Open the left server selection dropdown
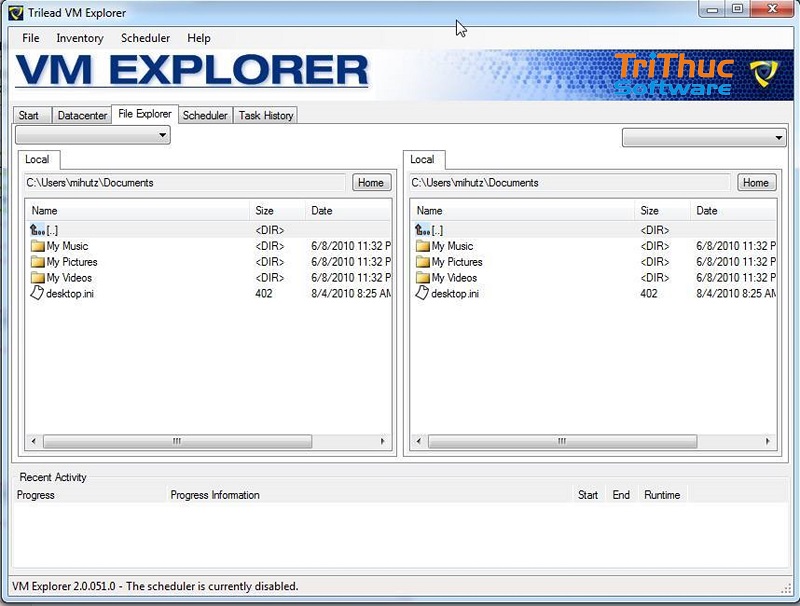Viewport: 800px width, 606px height. pyautogui.click(x=93, y=135)
